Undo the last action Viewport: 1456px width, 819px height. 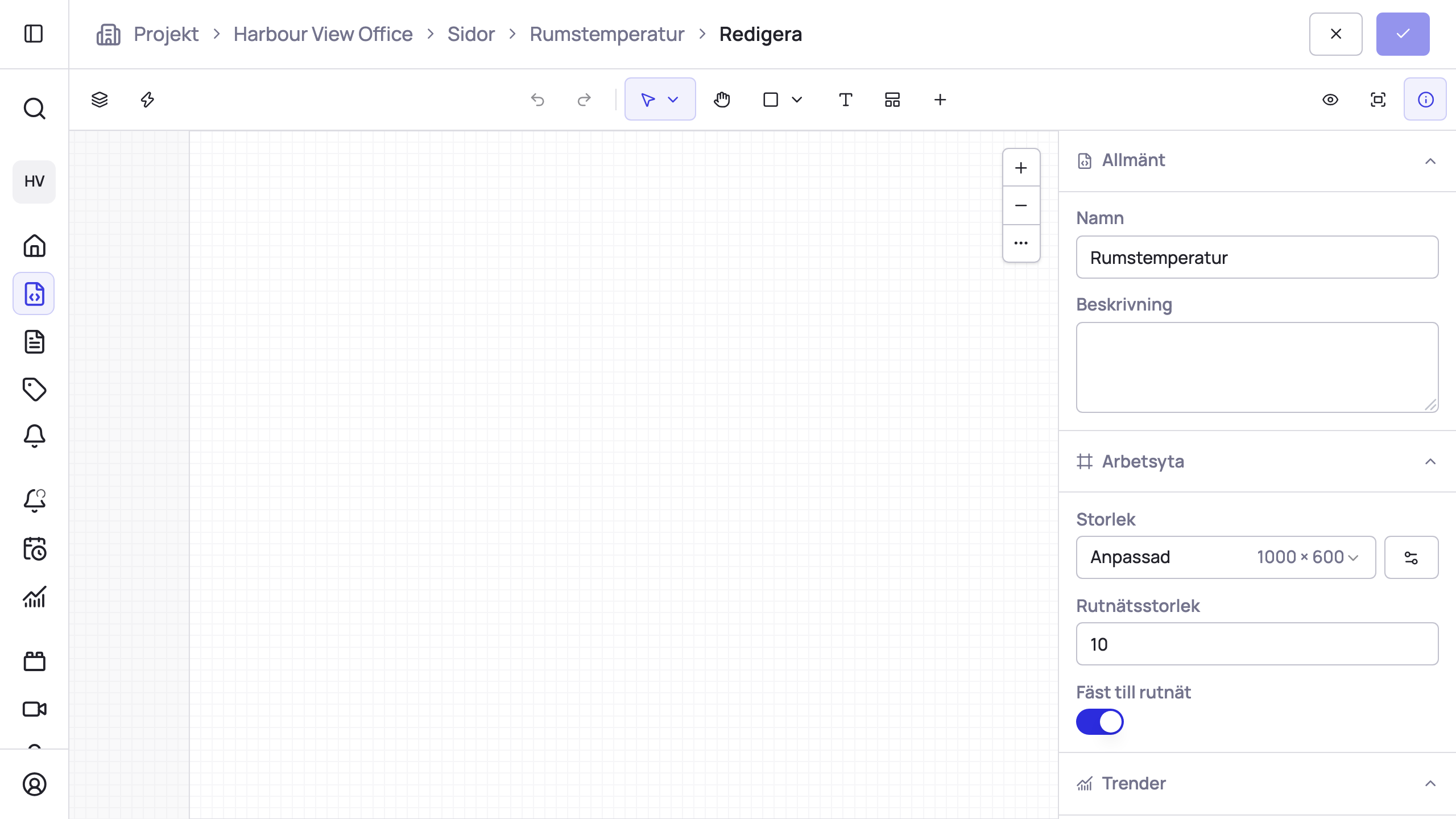(537, 100)
